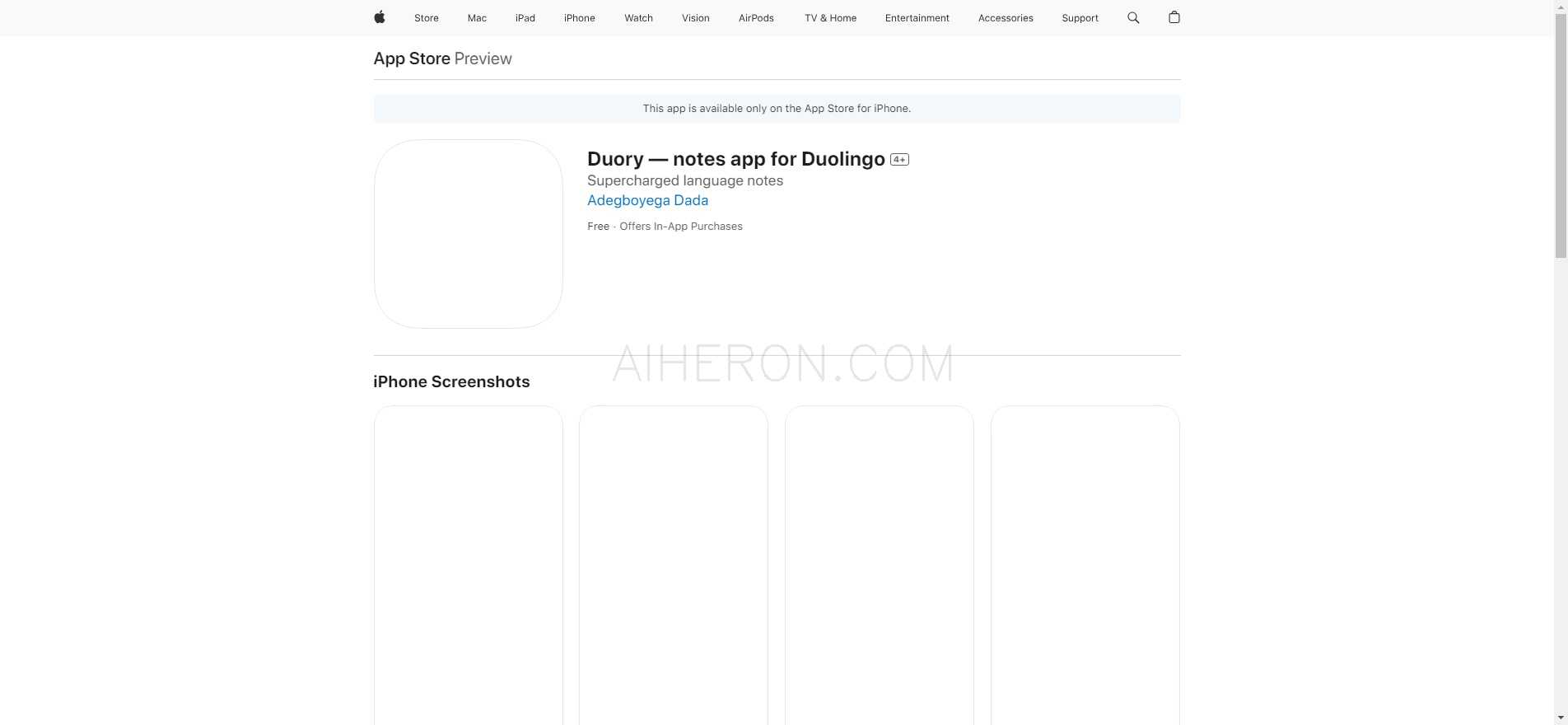
Task: Open the TV & Home menu
Action: coord(830,18)
